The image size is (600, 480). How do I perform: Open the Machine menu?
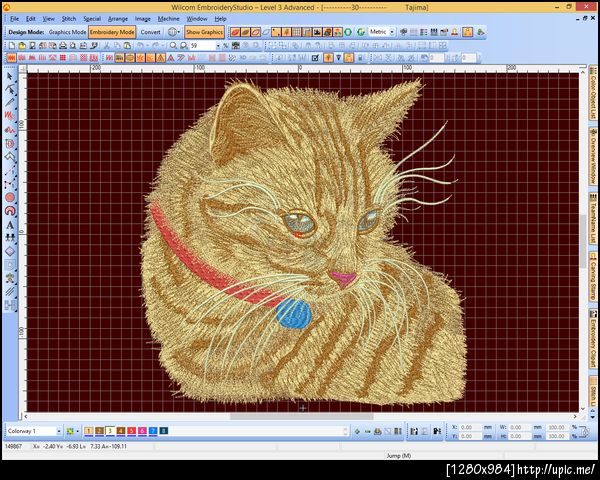pos(168,19)
